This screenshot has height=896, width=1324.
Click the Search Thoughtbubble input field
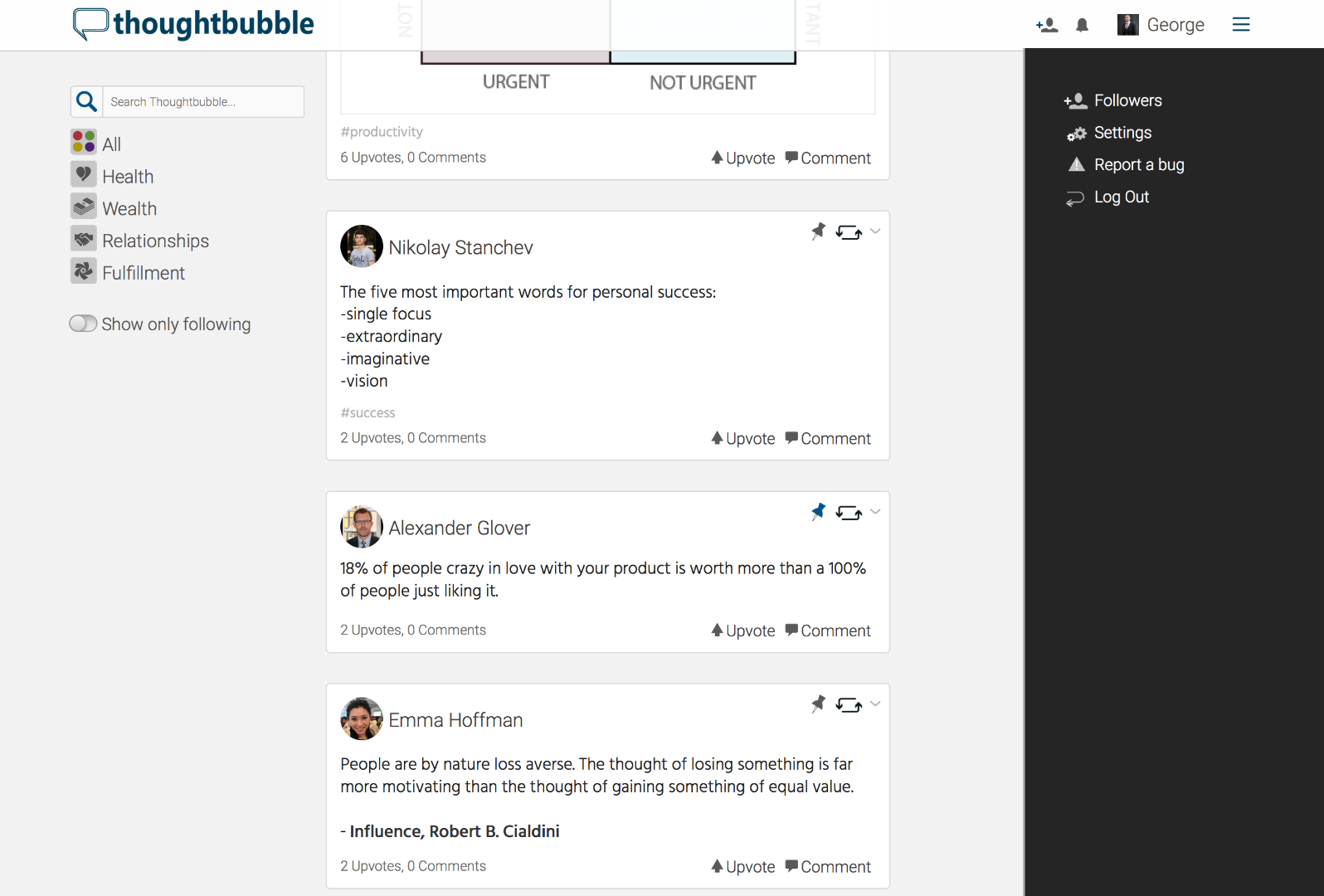coord(203,102)
